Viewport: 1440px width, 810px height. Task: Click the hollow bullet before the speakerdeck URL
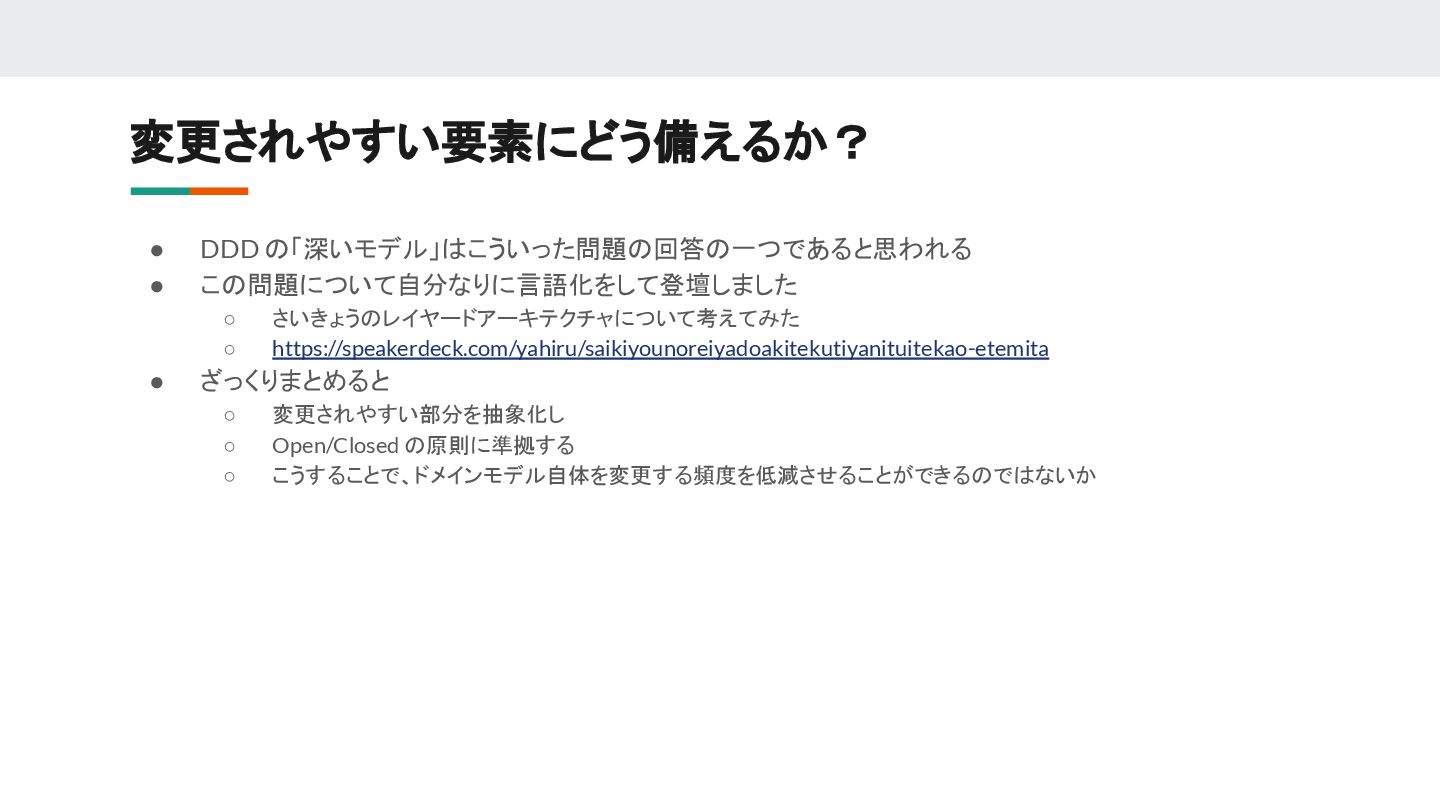point(230,350)
